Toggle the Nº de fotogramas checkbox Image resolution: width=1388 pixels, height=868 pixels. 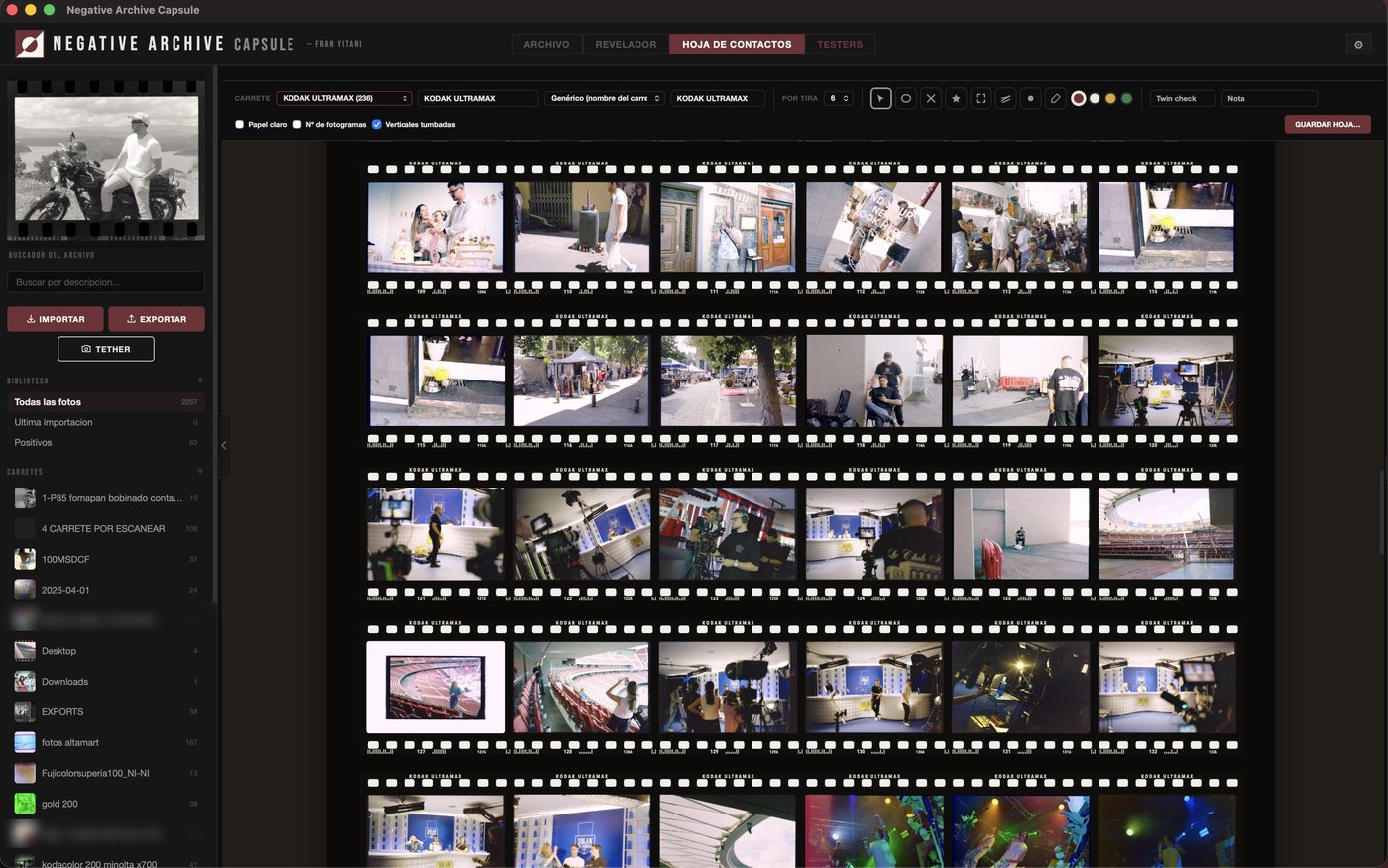point(297,125)
